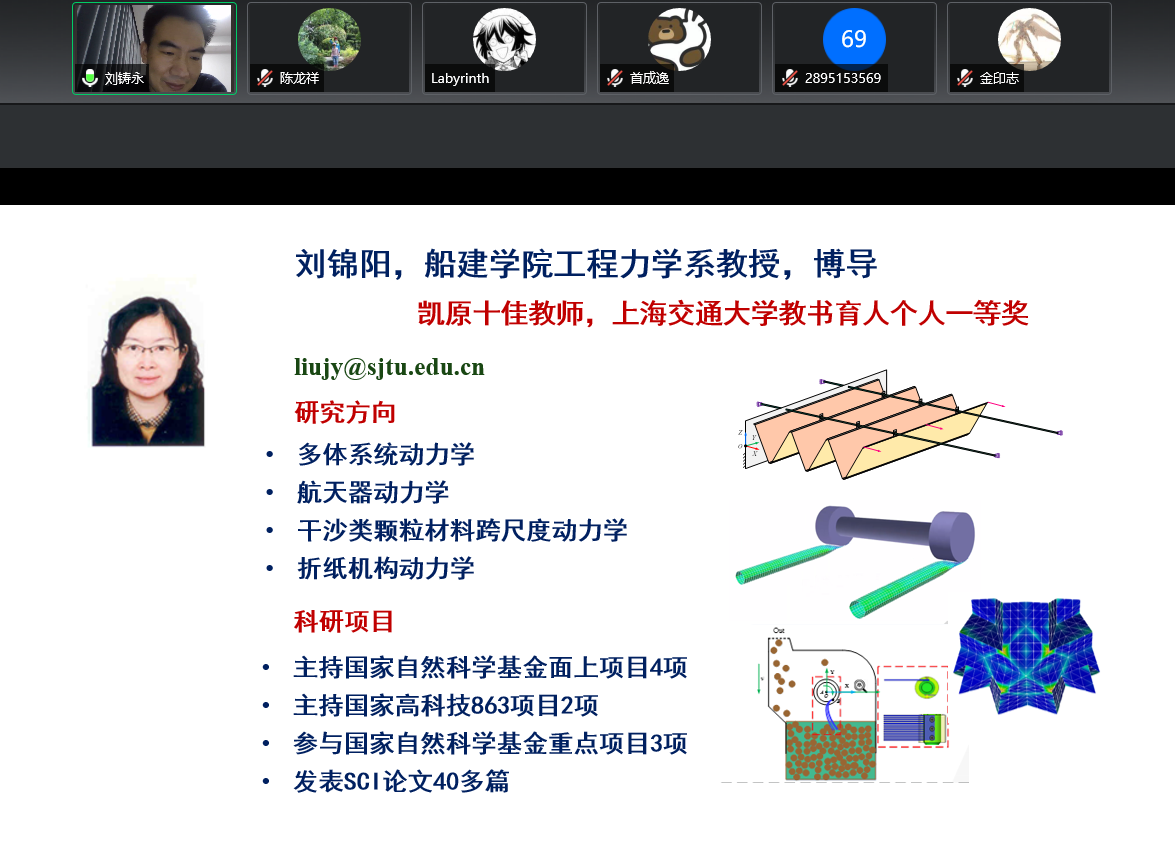The width and height of the screenshot is (1175, 857).
Task: Select 刘铸永's video tile
Action: 154,48
